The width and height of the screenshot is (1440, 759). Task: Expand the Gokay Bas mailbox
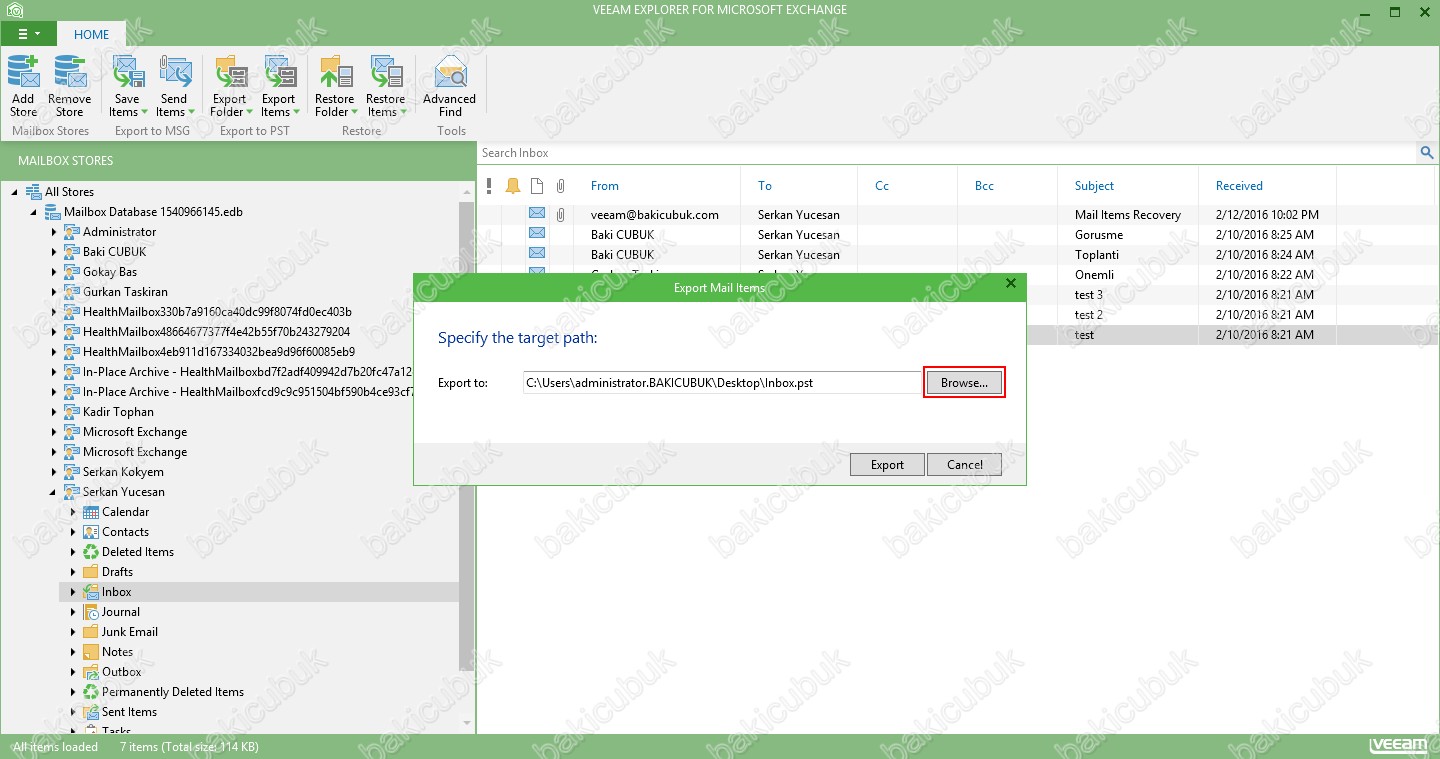pyautogui.click(x=54, y=272)
